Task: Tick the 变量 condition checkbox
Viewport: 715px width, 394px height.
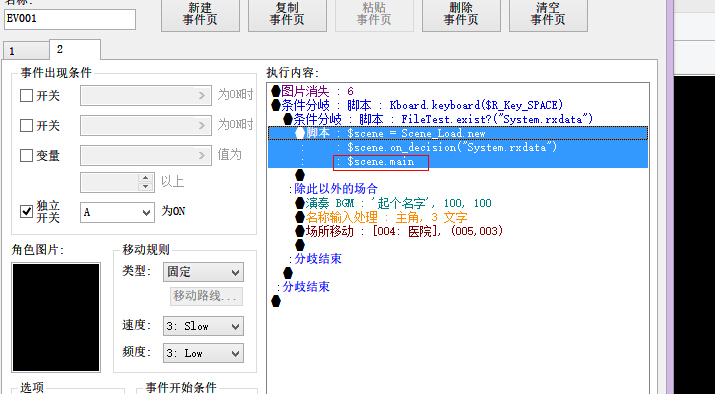Action: click(26, 156)
